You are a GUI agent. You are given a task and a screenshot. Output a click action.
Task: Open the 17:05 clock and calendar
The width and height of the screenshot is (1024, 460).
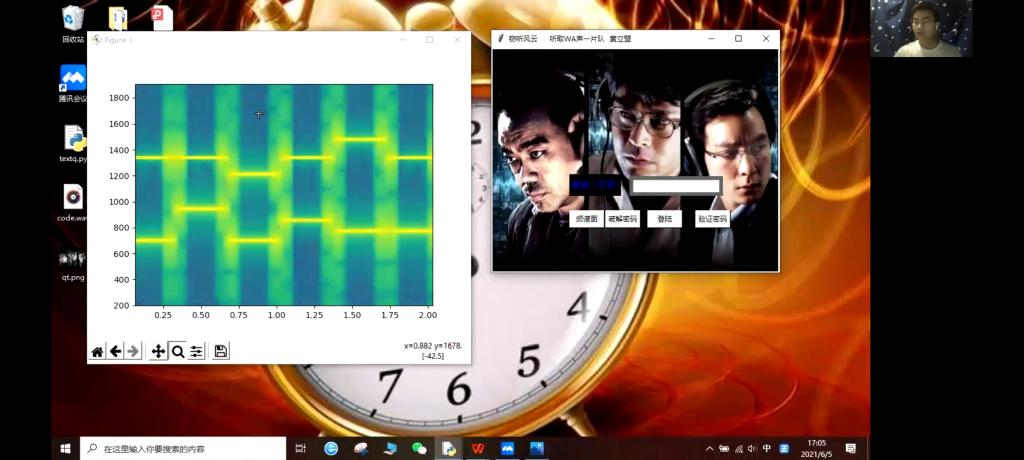click(816, 448)
